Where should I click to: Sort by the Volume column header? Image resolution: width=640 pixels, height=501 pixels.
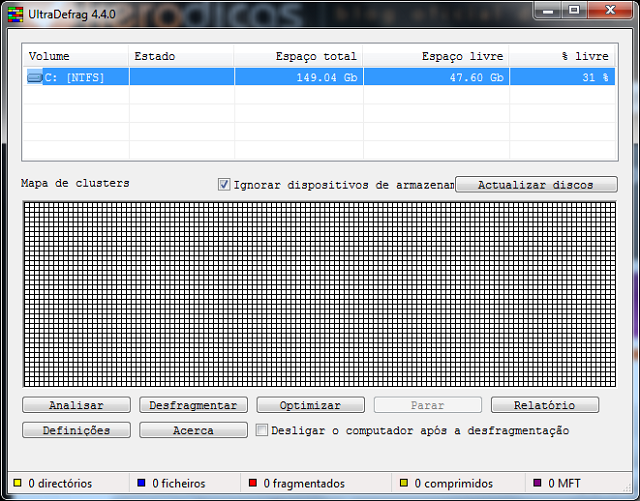[x=76, y=56]
